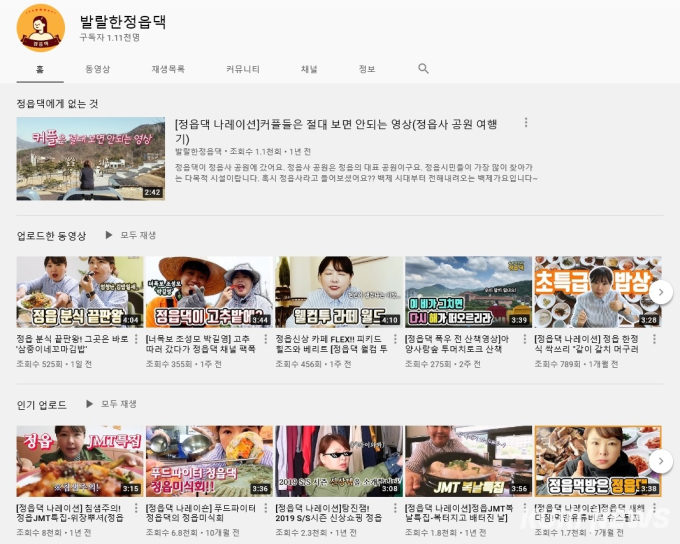This screenshot has width=680, height=544.
Task: Open the options menu for 탕진잼 신상쇼핑 video
Action: coord(395,508)
